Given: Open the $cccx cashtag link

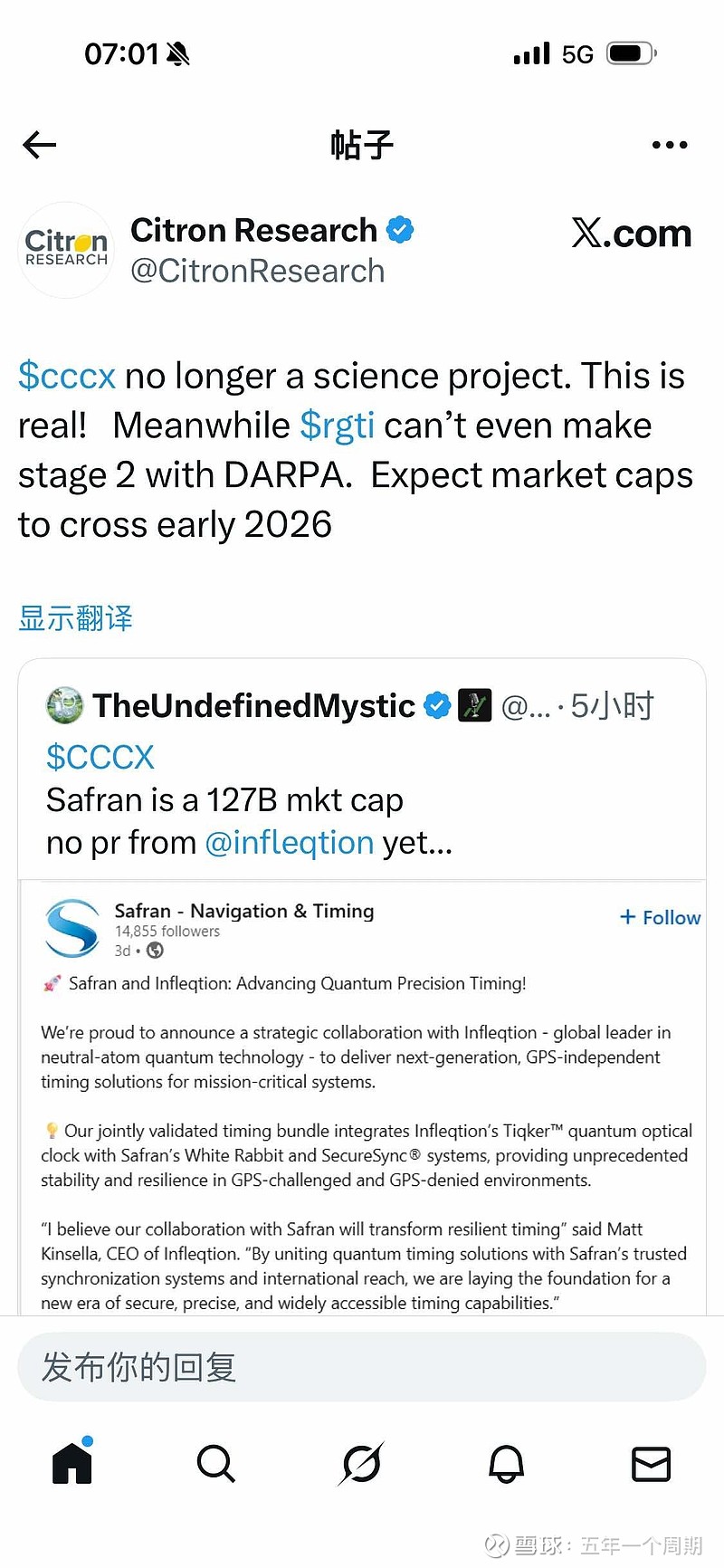Looking at the screenshot, I should (67, 376).
